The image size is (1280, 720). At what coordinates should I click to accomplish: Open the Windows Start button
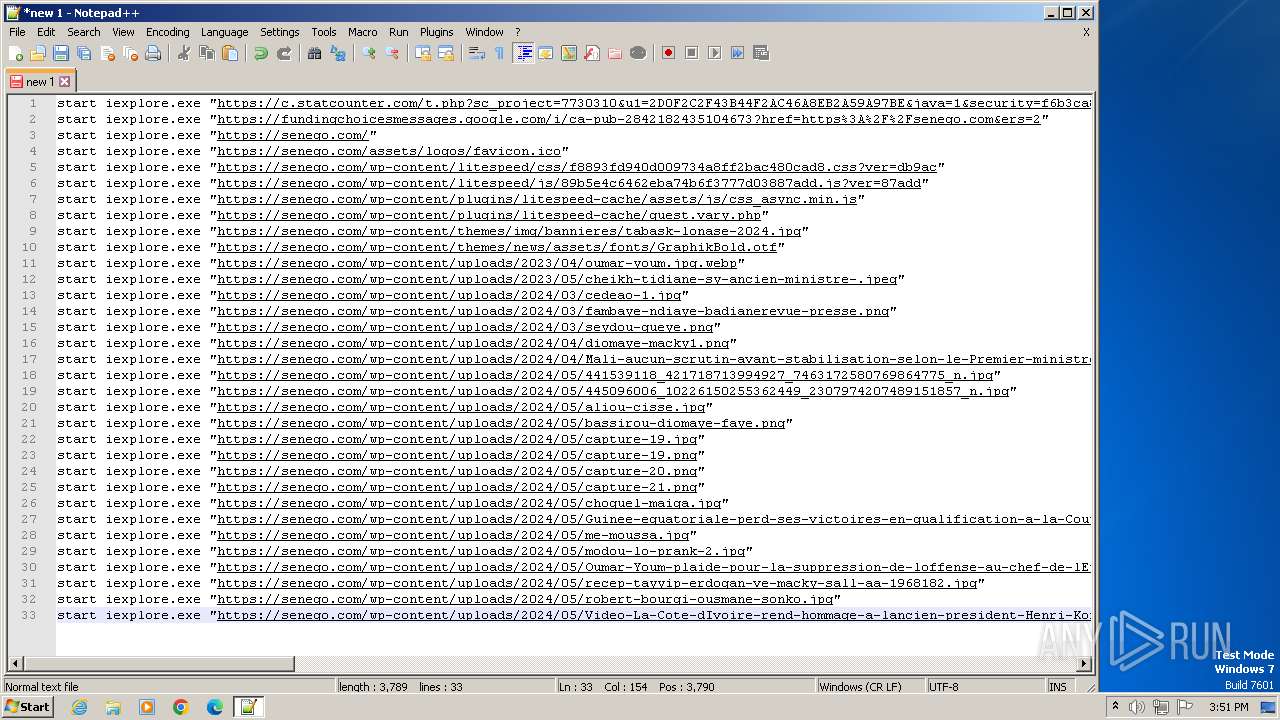pos(27,707)
